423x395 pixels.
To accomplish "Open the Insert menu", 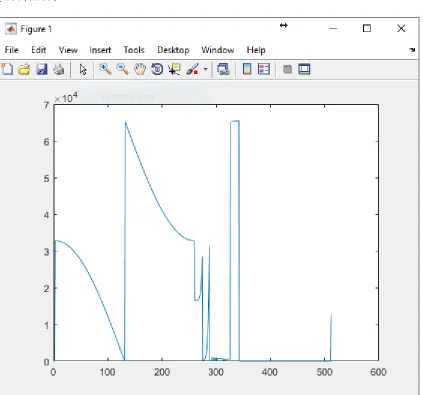I will coord(100,50).
